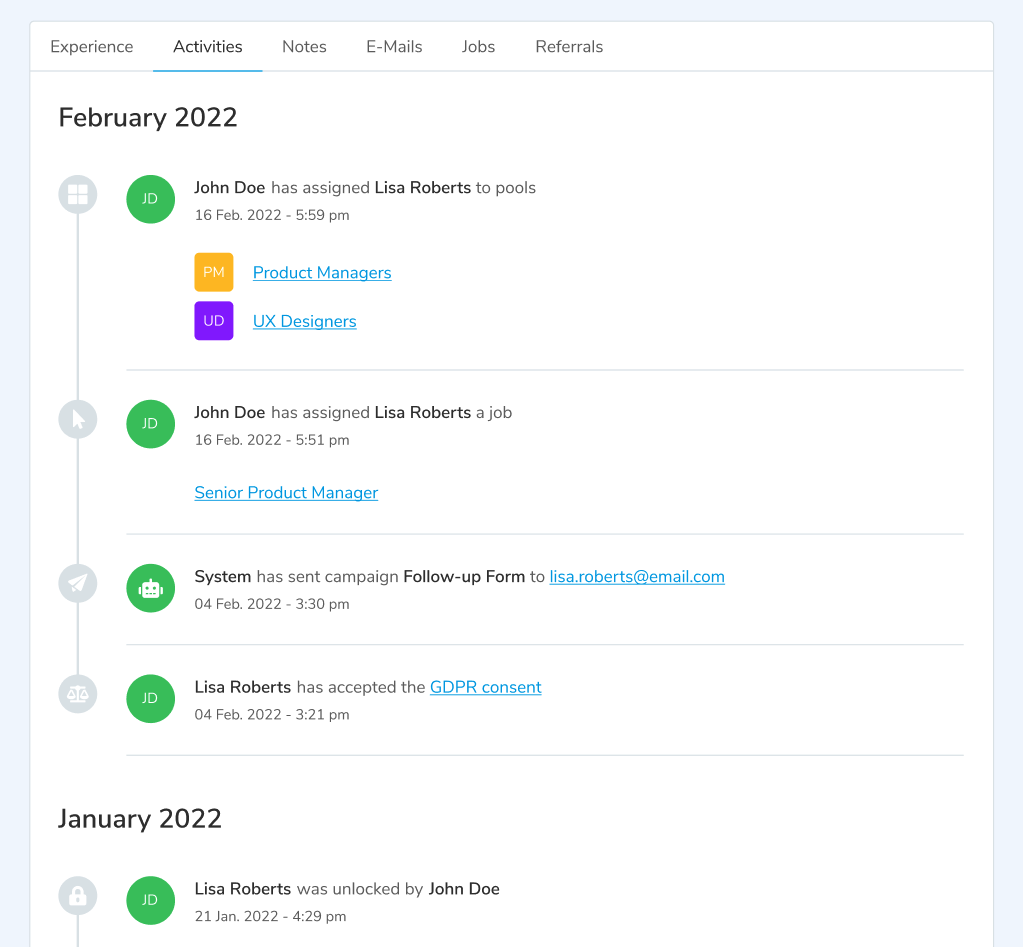The height and width of the screenshot is (947, 1023).
Task: Click the paper plane campaign icon
Action: (78, 584)
